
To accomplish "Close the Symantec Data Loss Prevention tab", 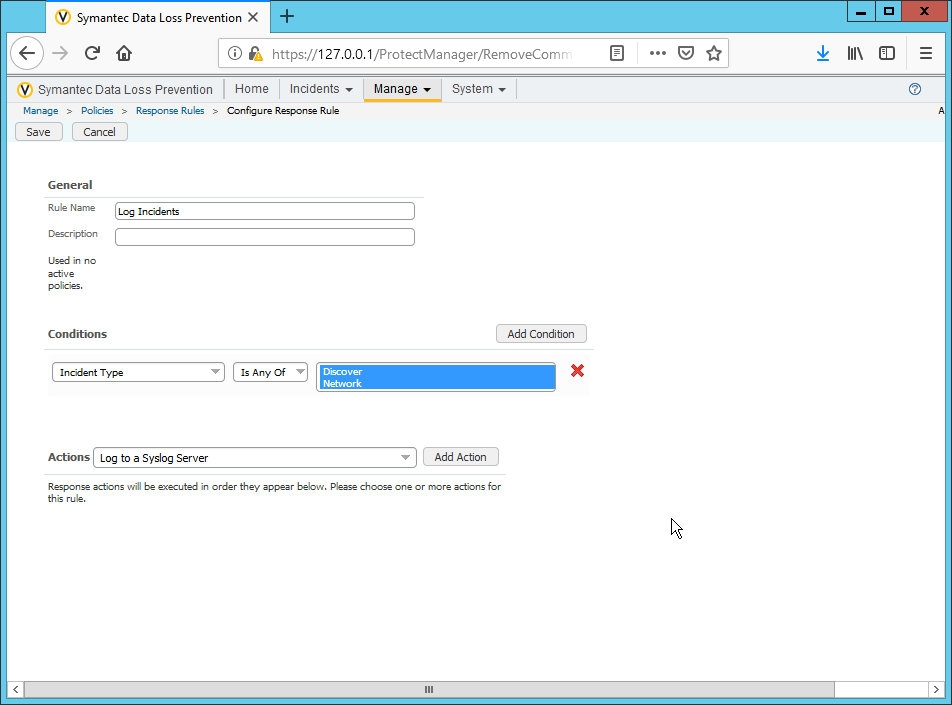I will pos(253,17).
